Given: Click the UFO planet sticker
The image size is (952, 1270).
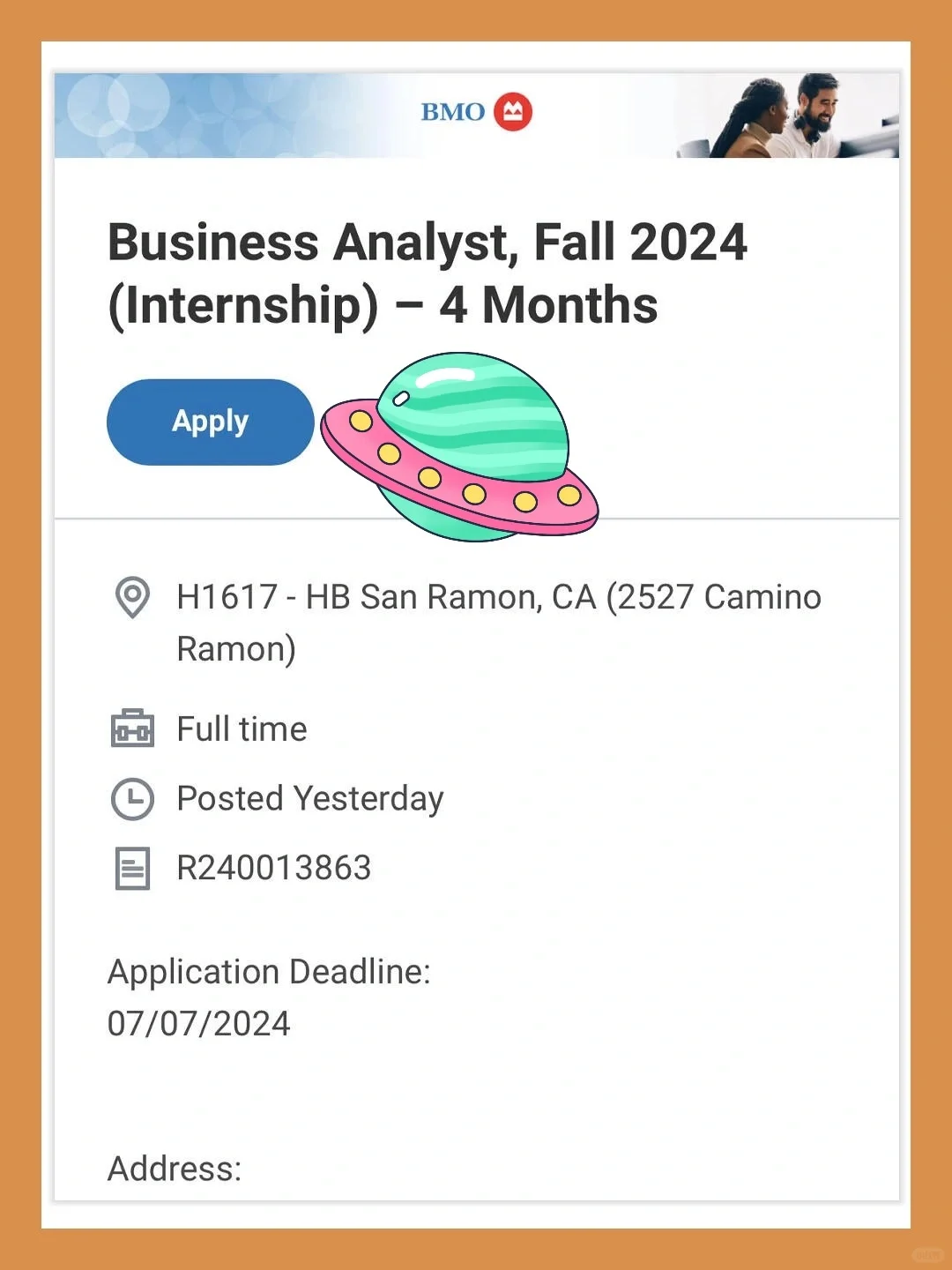Looking at the screenshot, I should pos(459,446).
